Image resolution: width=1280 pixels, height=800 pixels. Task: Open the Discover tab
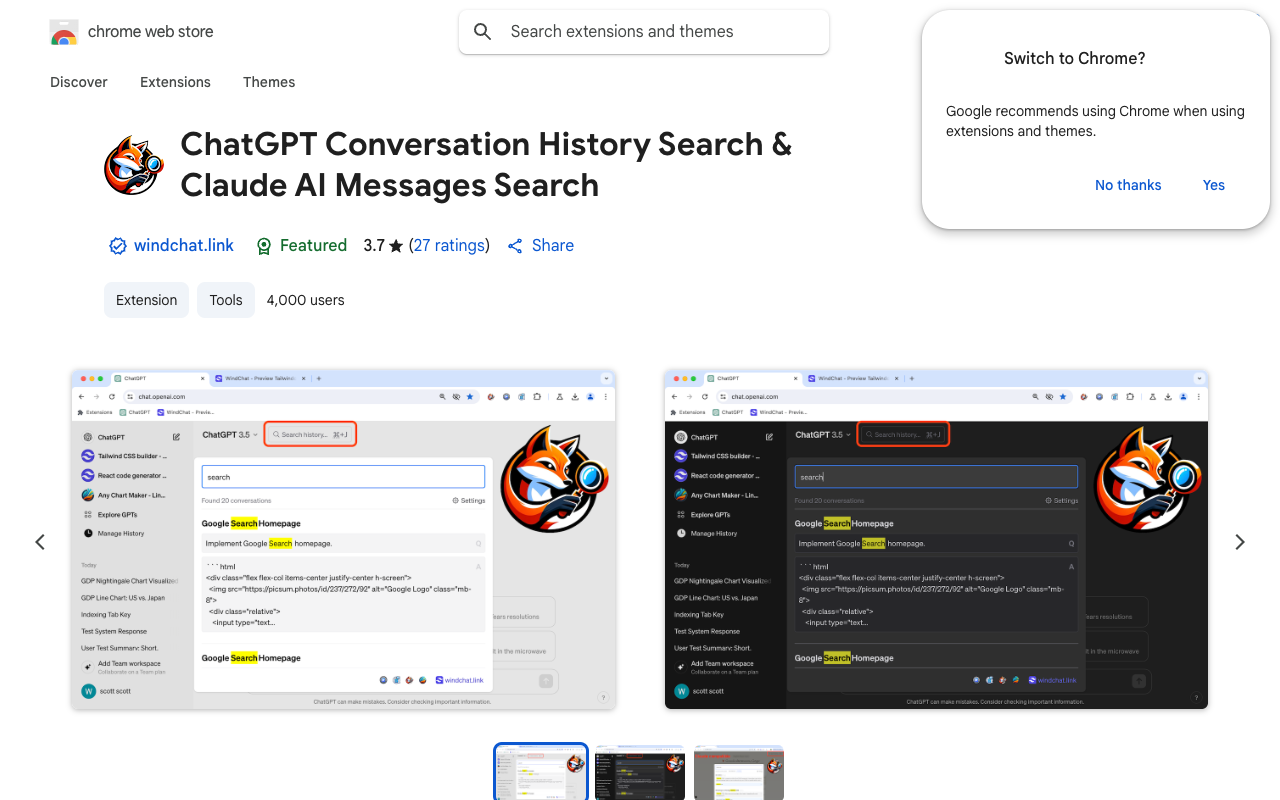[79, 82]
